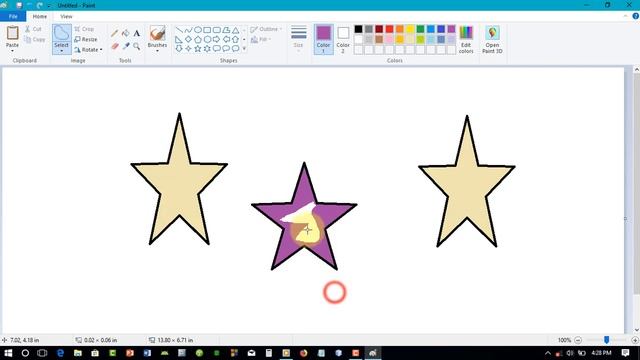Select the Color picker eyedropper tool
Viewport: 640px width, 360px height.
pos(126,46)
